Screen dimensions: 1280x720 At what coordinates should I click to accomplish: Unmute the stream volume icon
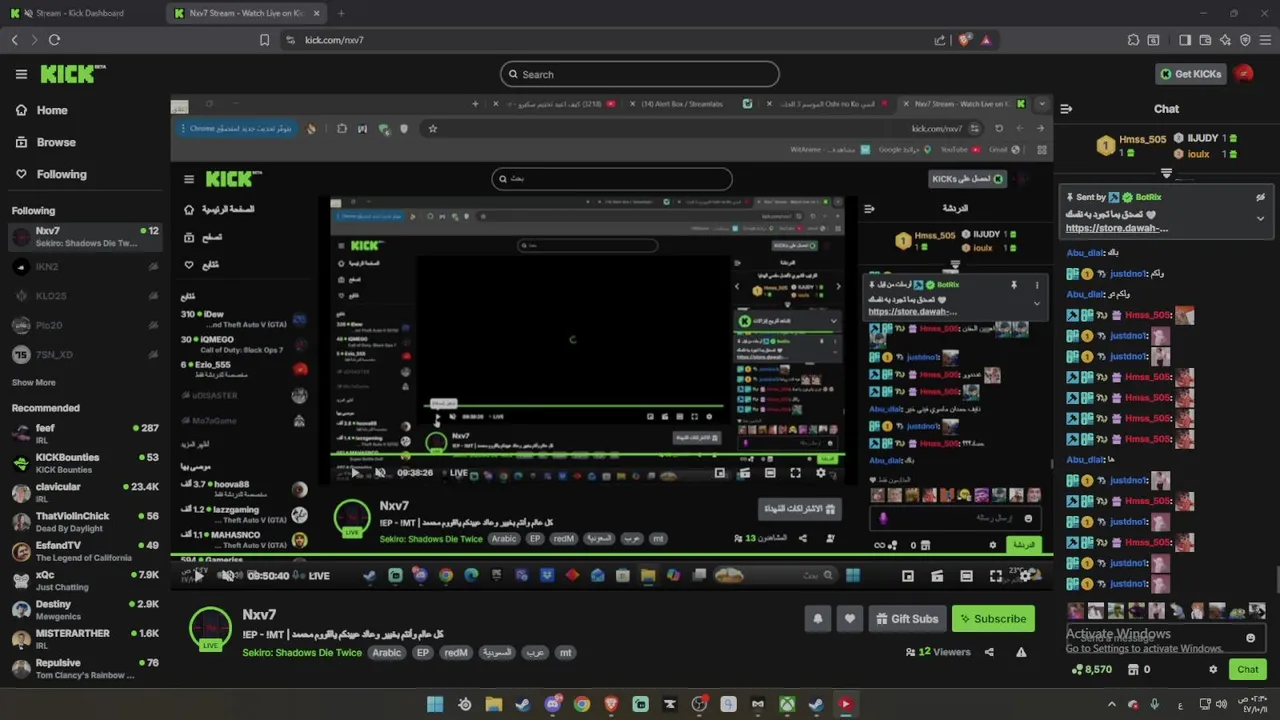point(228,575)
